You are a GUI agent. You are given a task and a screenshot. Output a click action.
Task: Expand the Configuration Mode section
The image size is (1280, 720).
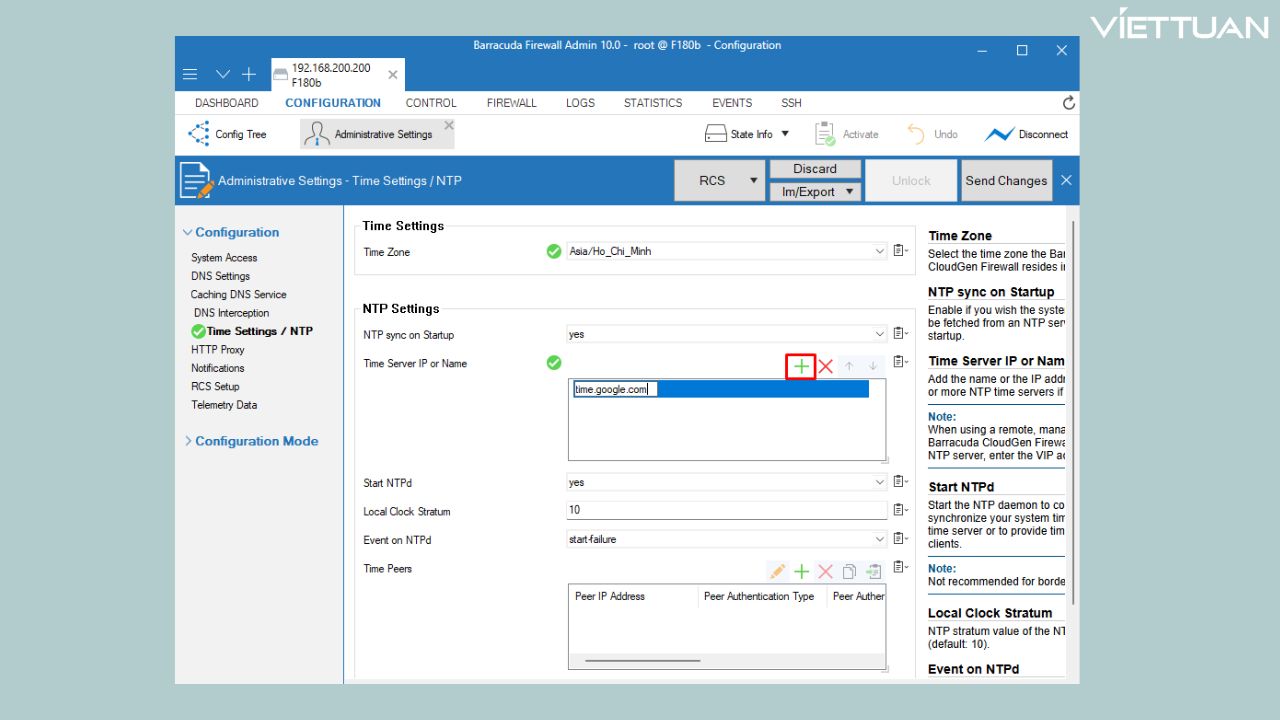[x=256, y=441]
